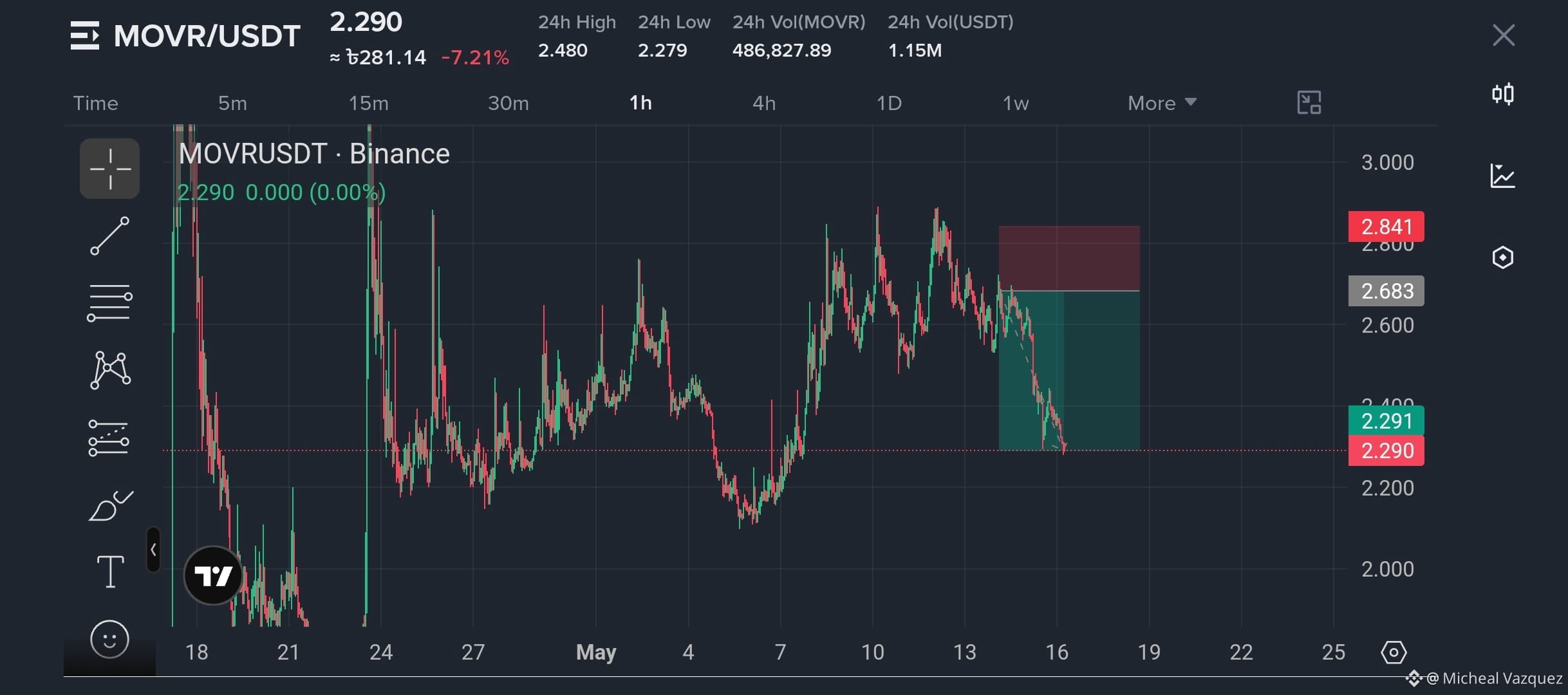The width and height of the screenshot is (1568, 695).
Task: Select the brush drawing tool
Action: [x=110, y=505]
